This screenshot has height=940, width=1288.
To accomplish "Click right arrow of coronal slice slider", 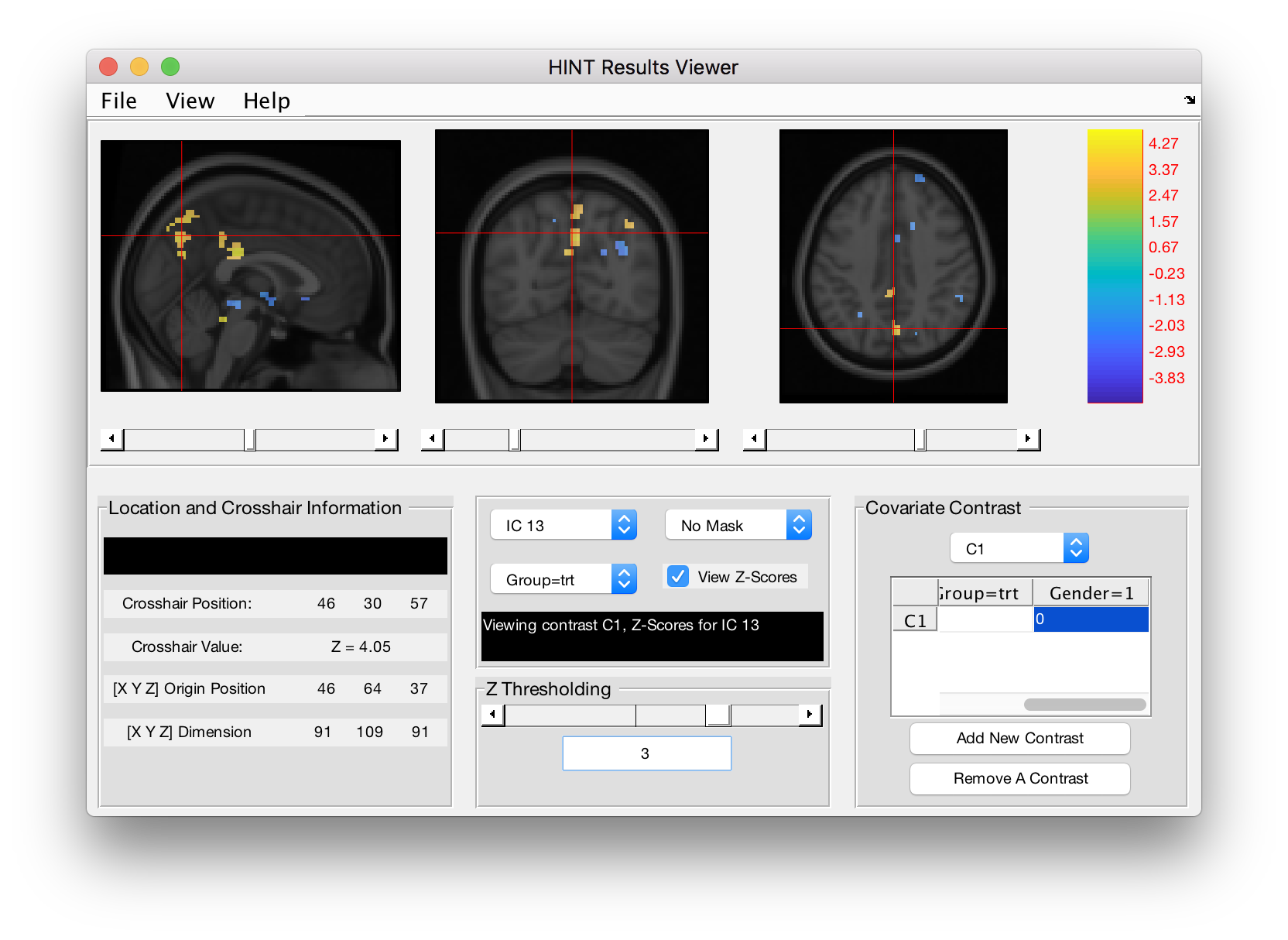I will pos(705,439).
